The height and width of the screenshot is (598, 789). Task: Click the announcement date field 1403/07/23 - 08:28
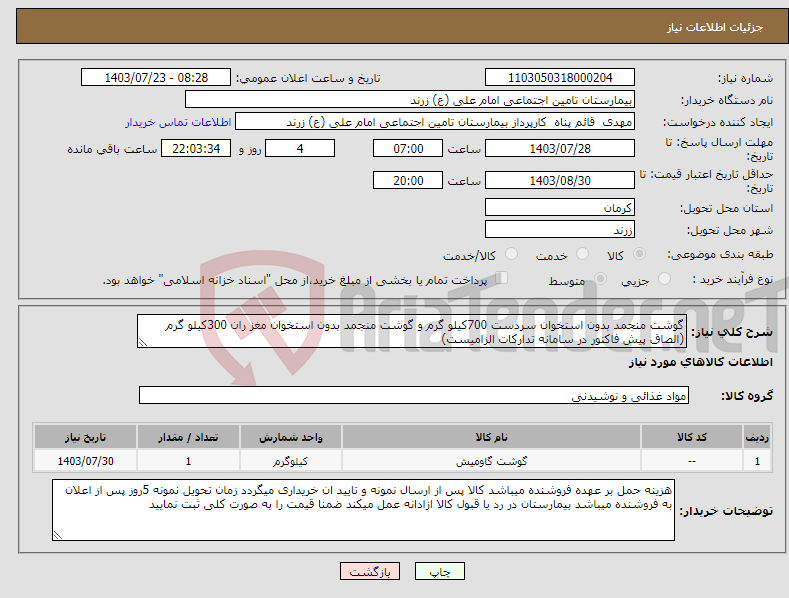(x=156, y=78)
